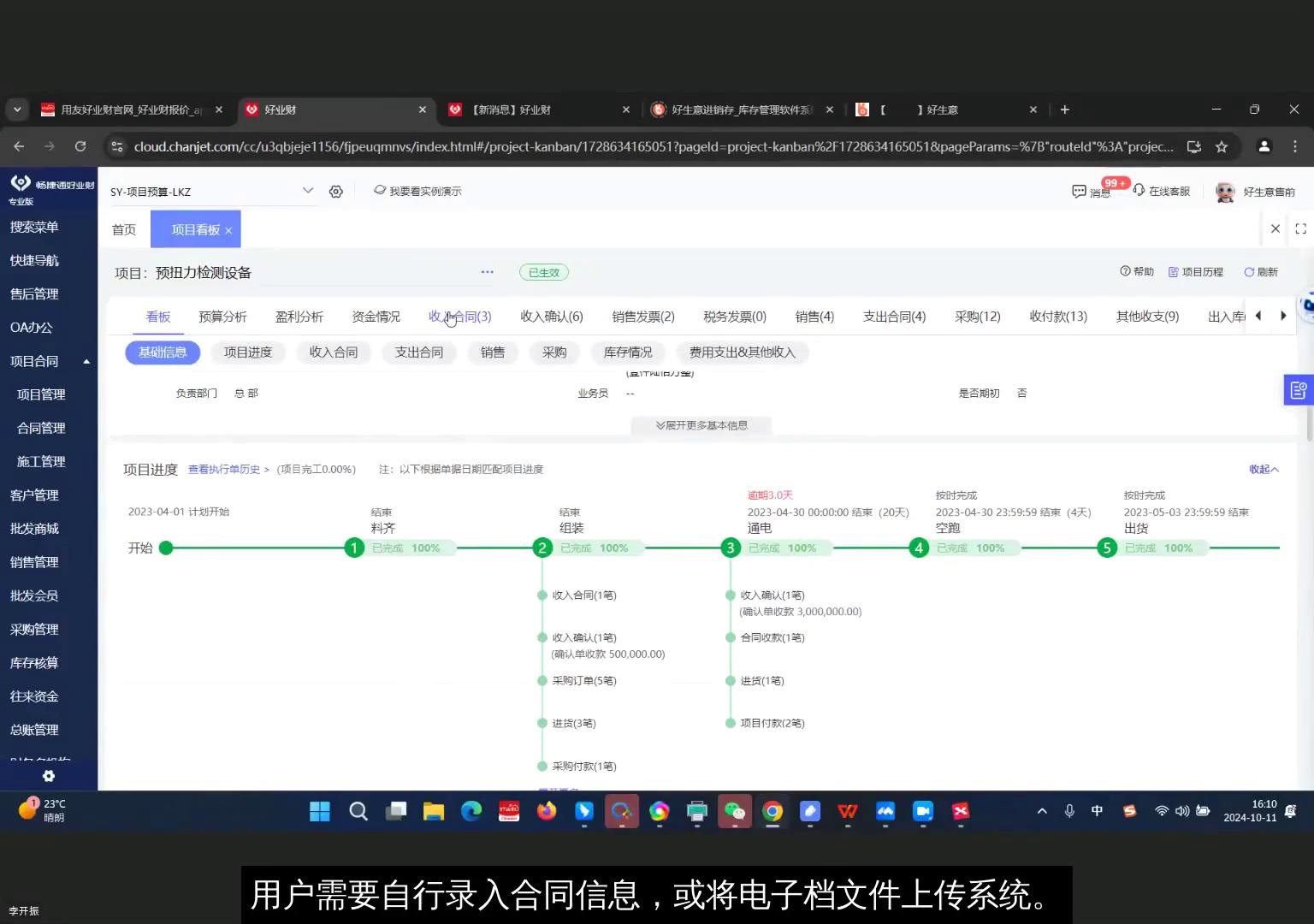Viewport: 1314px width, 924px height.
Task: Open the ellipsis menu beside project name
Action: click(x=487, y=272)
